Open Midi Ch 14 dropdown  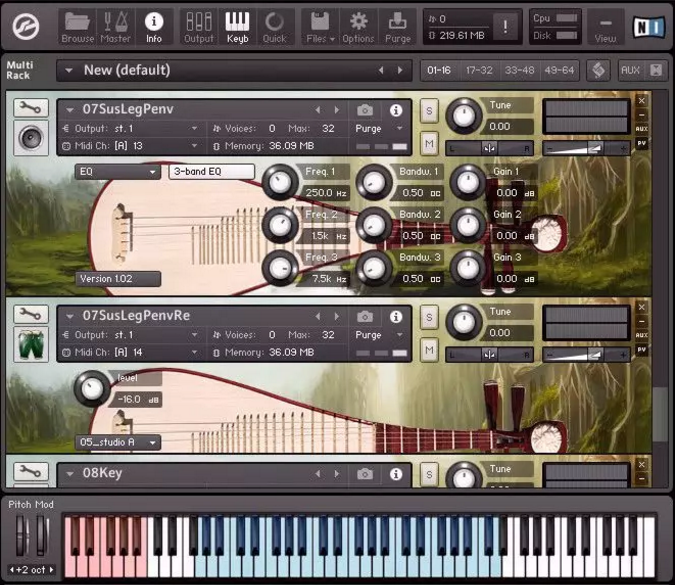coord(195,352)
